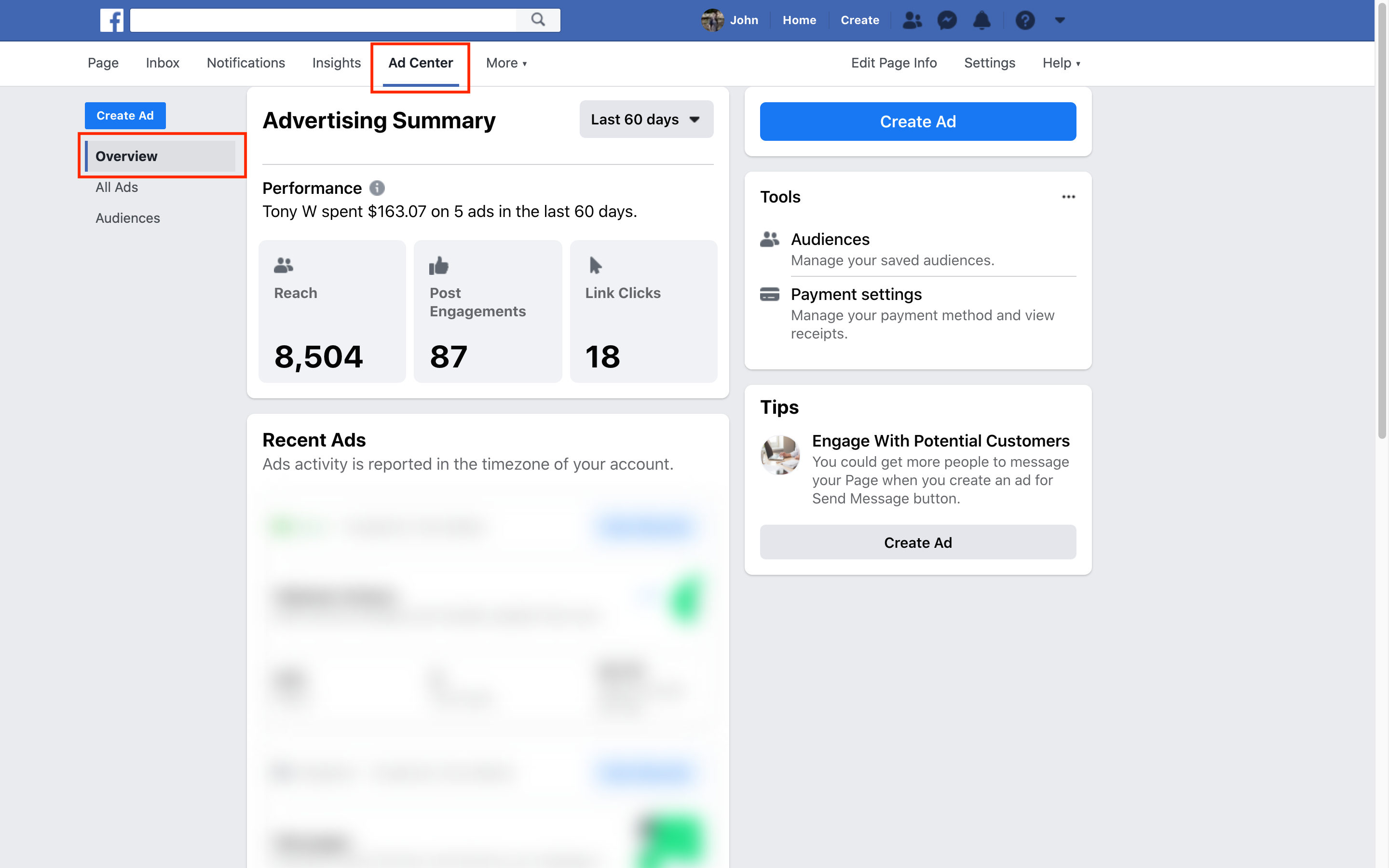Open the friend requests icon
The width and height of the screenshot is (1389, 868).
(x=912, y=20)
